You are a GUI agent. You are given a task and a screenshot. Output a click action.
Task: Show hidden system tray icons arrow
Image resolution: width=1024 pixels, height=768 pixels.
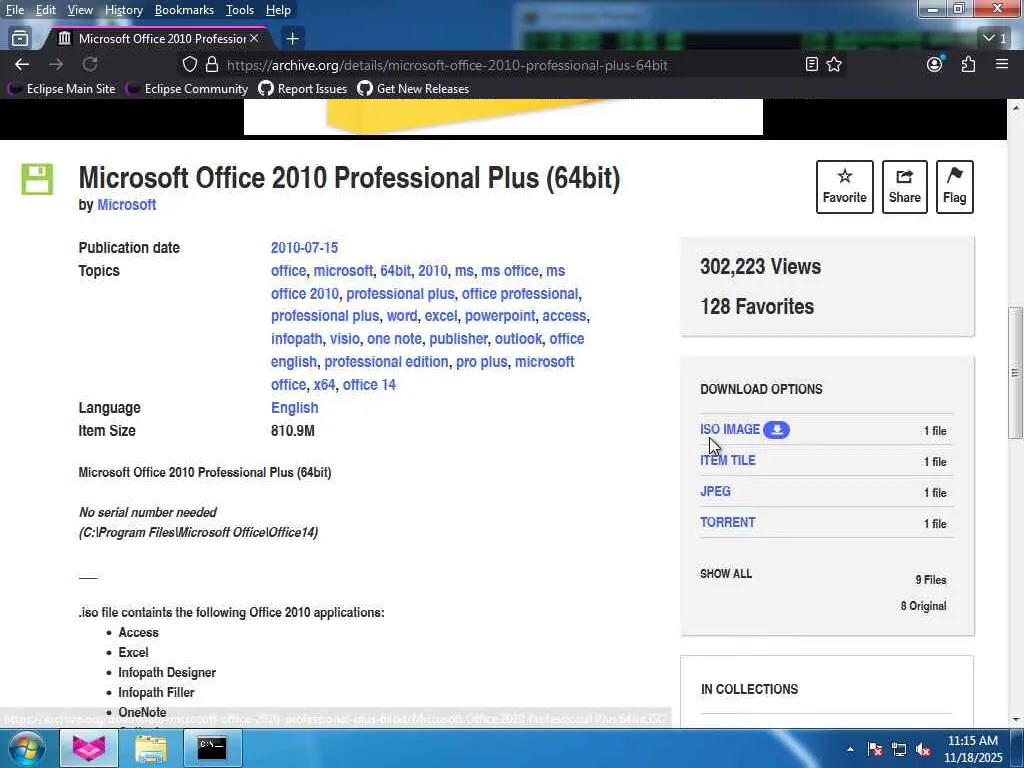click(x=850, y=749)
